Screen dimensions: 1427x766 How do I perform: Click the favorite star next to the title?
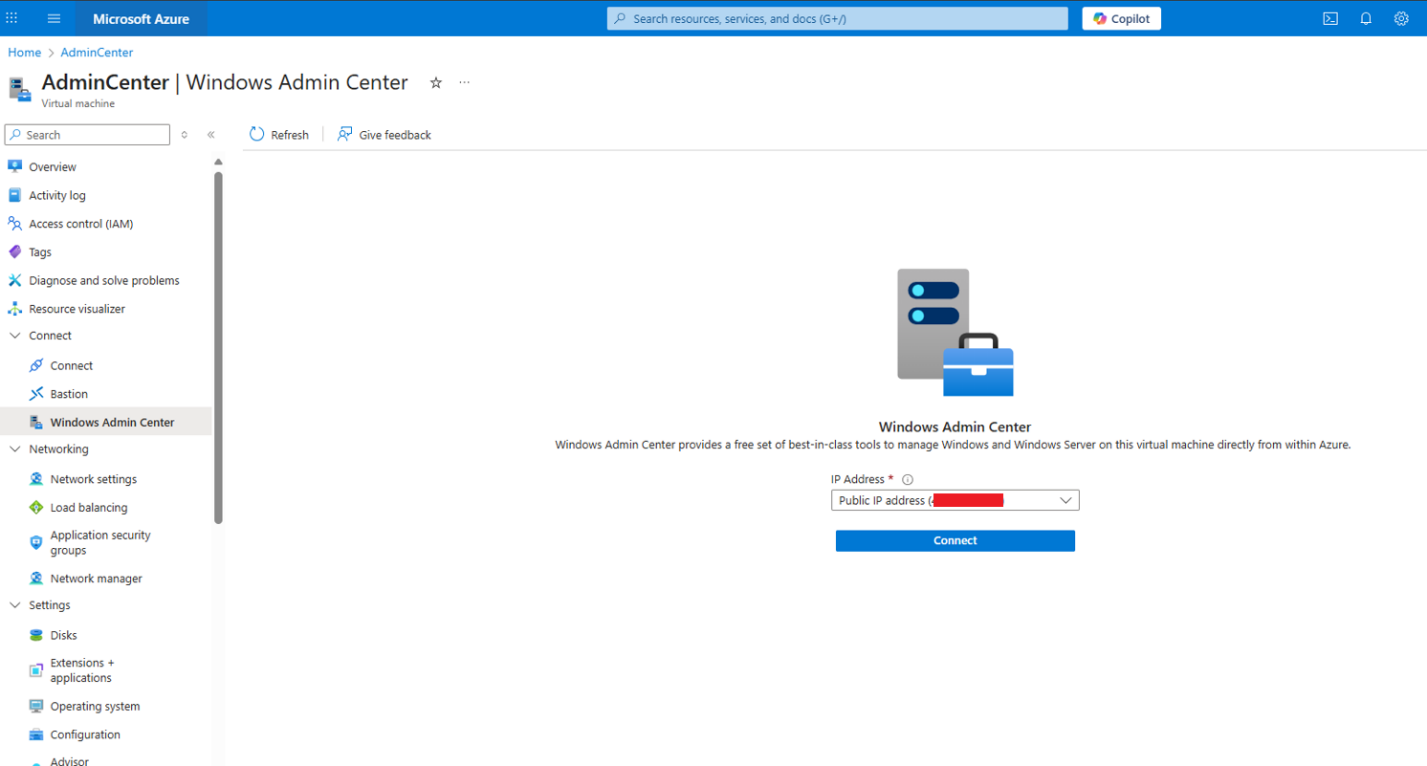(x=436, y=83)
